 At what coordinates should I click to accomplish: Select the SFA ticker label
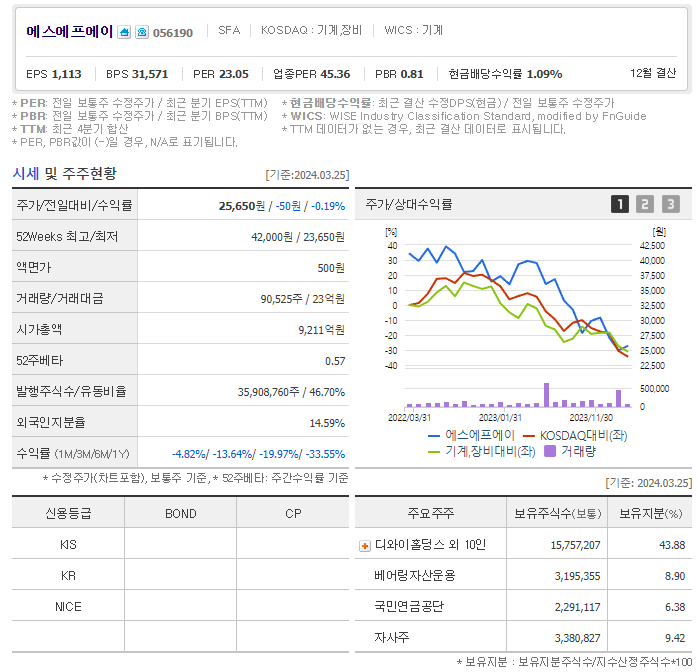[229, 30]
